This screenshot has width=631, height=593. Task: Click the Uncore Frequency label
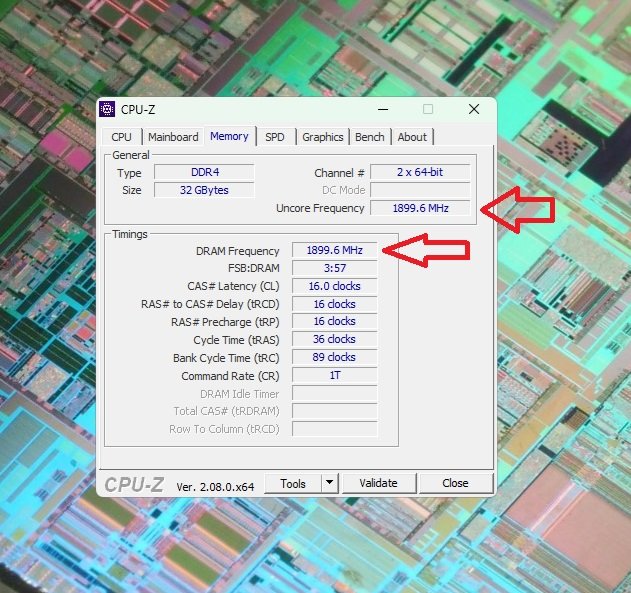pos(320,208)
